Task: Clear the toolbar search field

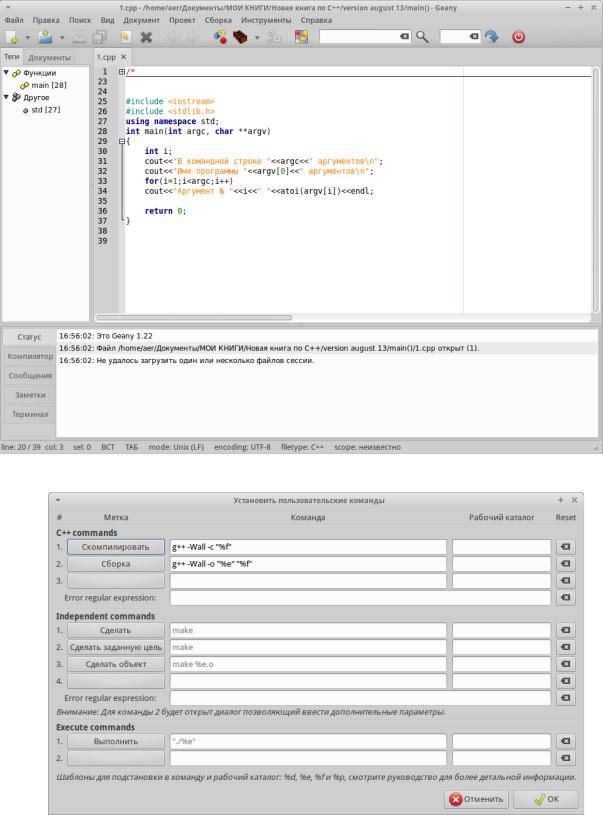Action: (404, 36)
